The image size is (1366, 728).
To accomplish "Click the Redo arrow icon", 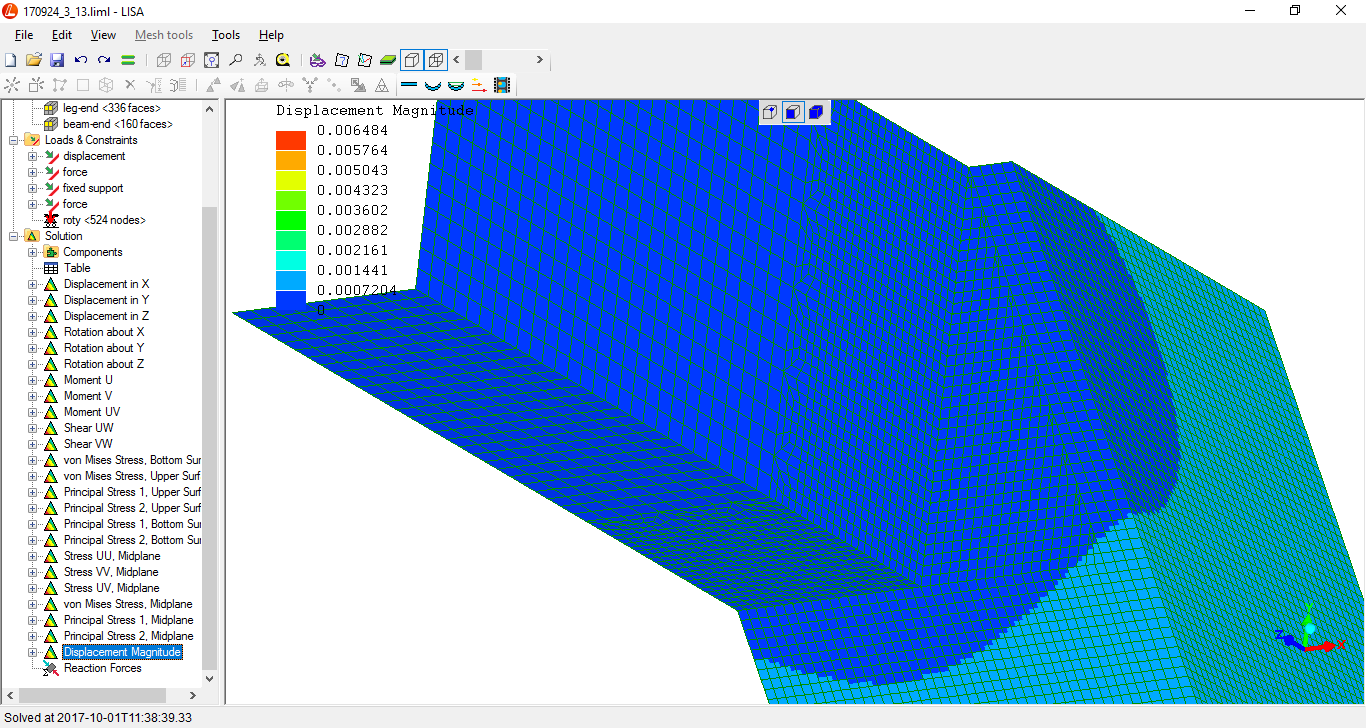I will tap(104, 60).
